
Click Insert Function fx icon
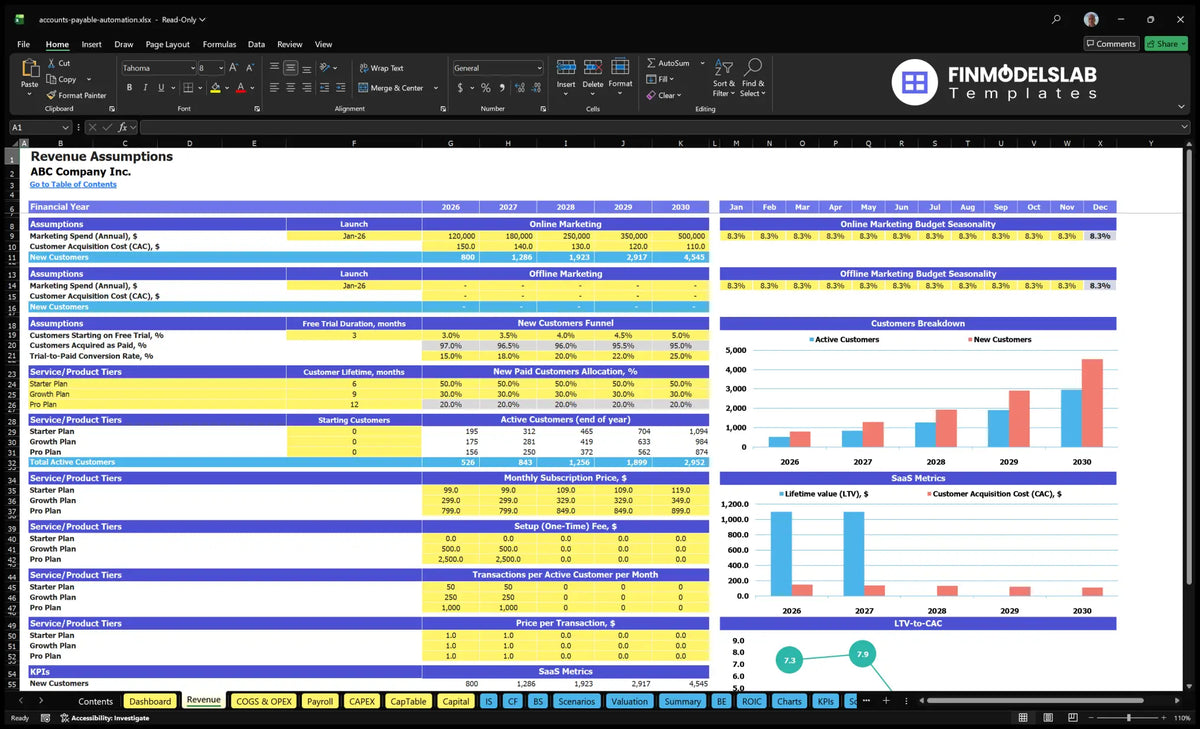click(124, 127)
